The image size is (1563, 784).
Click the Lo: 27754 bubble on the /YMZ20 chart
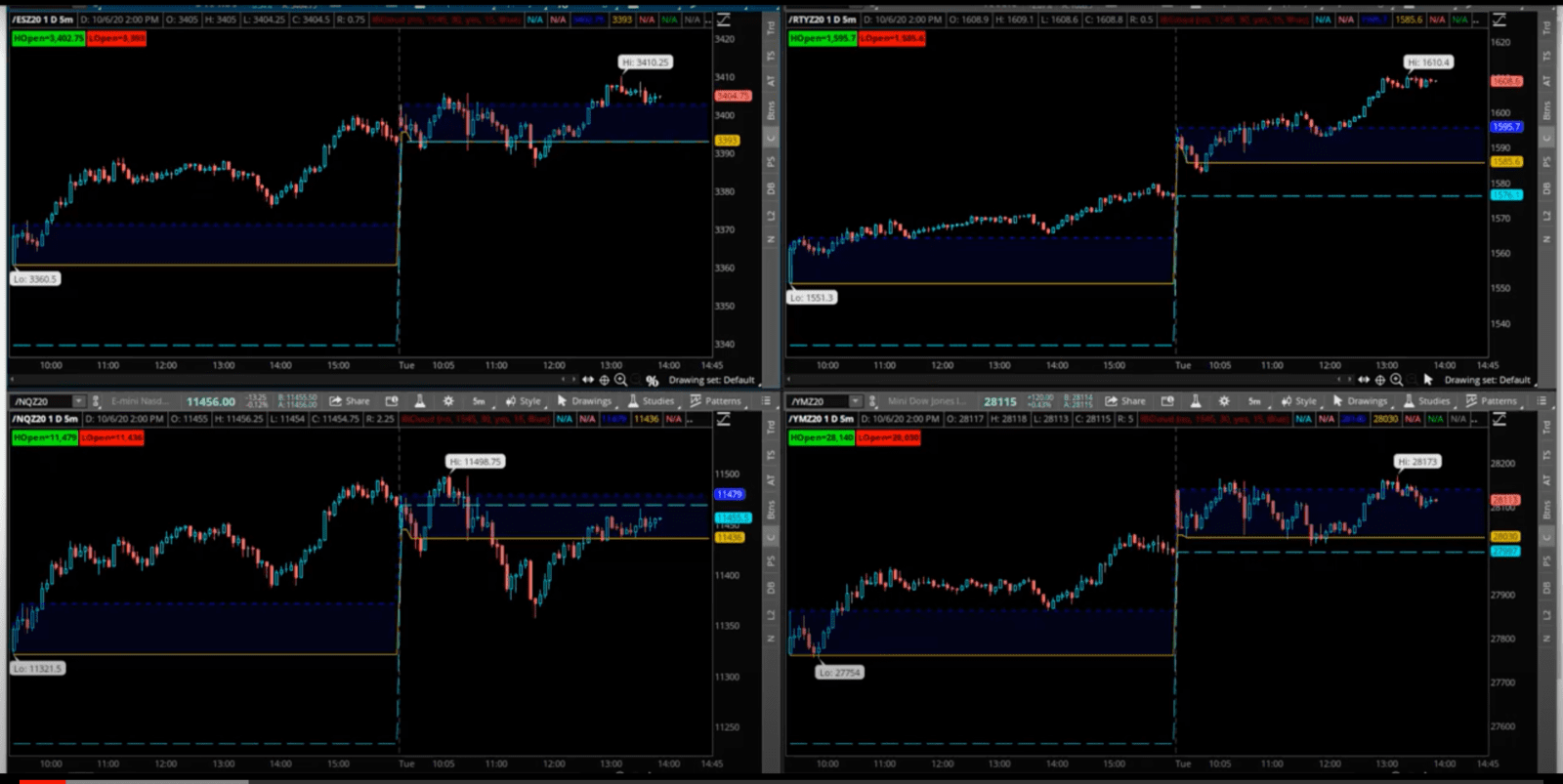840,673
